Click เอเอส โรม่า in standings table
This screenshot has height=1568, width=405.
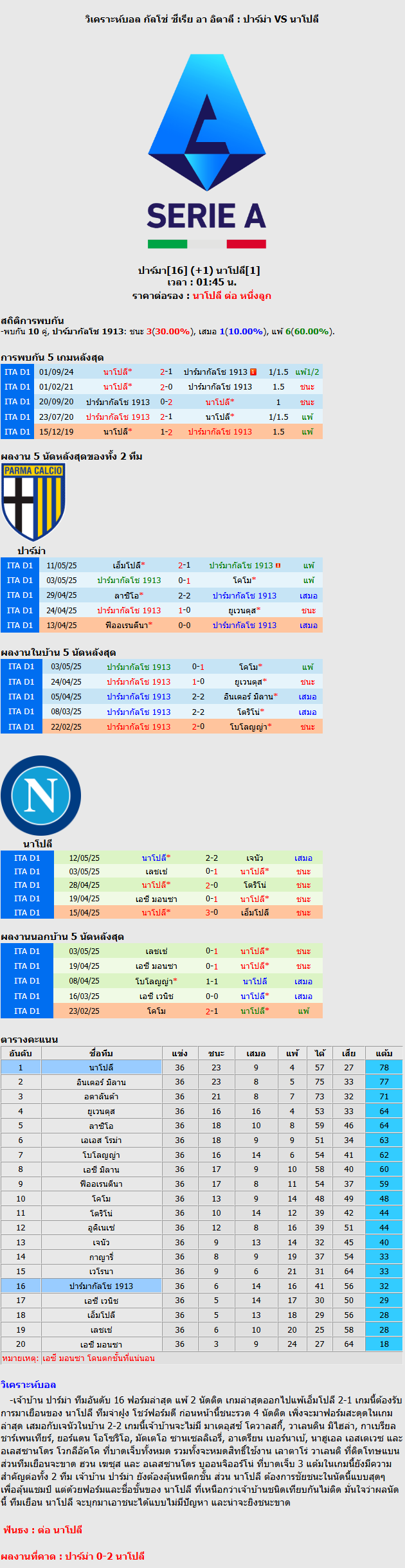[102, 1140]
